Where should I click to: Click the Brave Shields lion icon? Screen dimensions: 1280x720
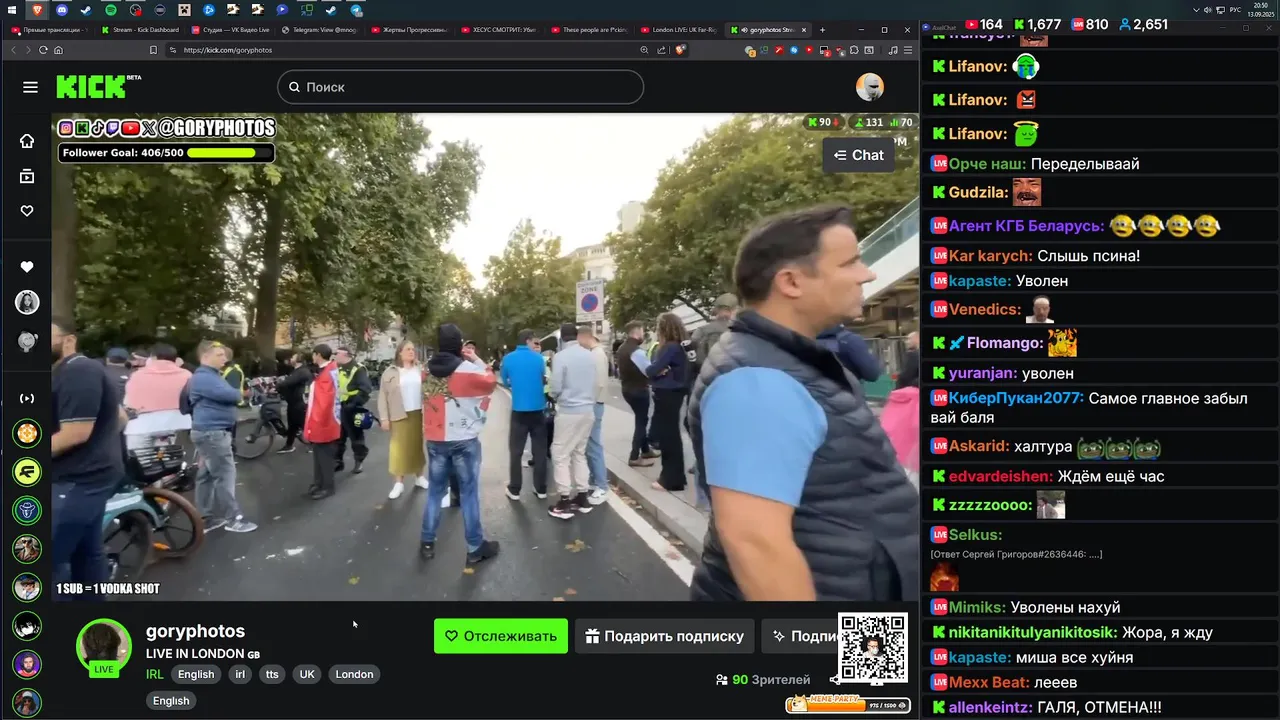coord(681,50)
